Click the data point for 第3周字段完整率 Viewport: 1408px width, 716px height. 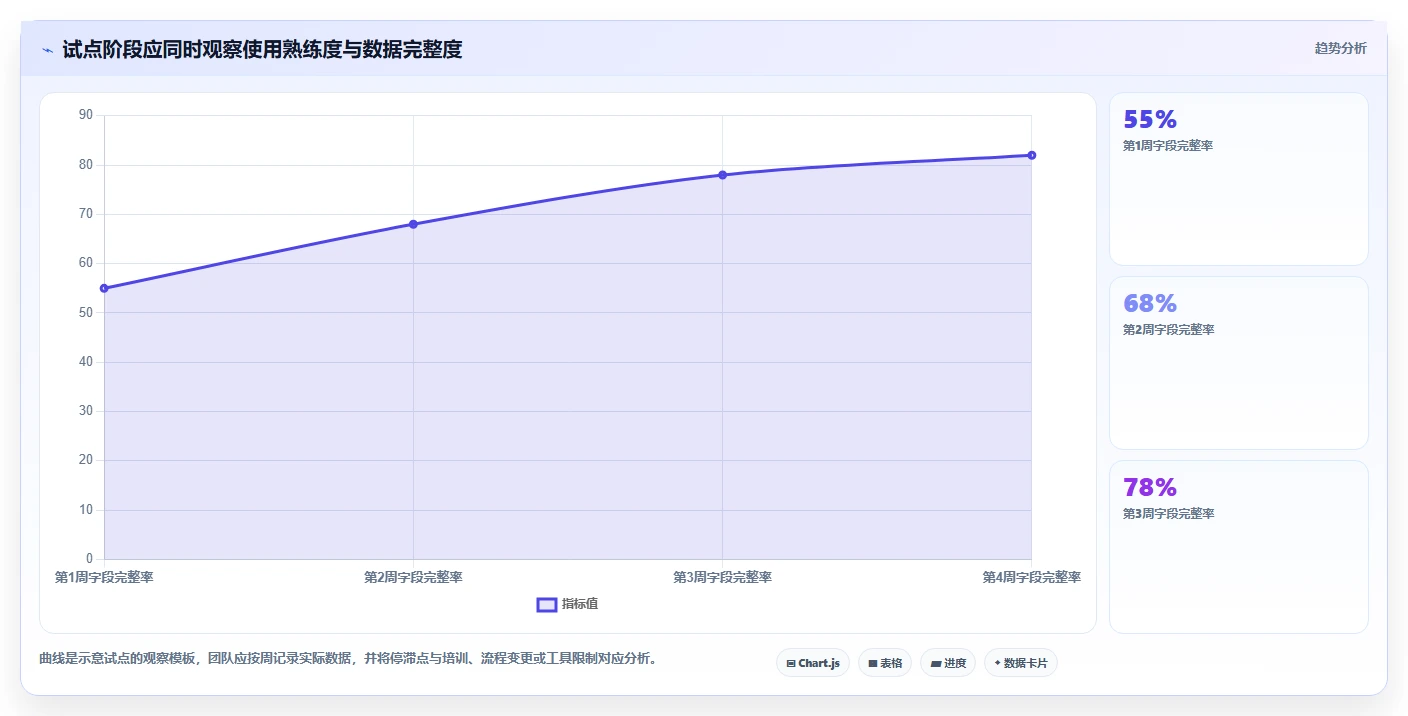722,175
